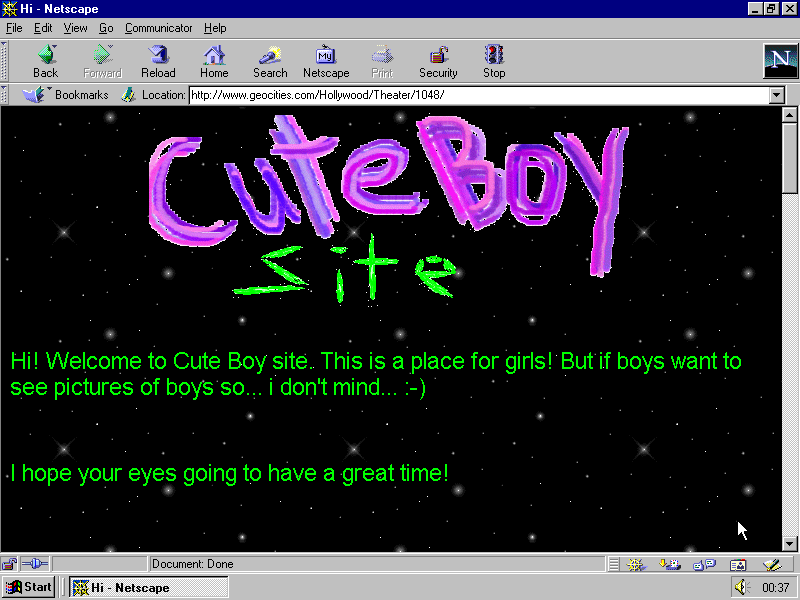This screenshot has height=600, width=800.
Task: Click inside the Location URL field
Action: coord(450,94)
